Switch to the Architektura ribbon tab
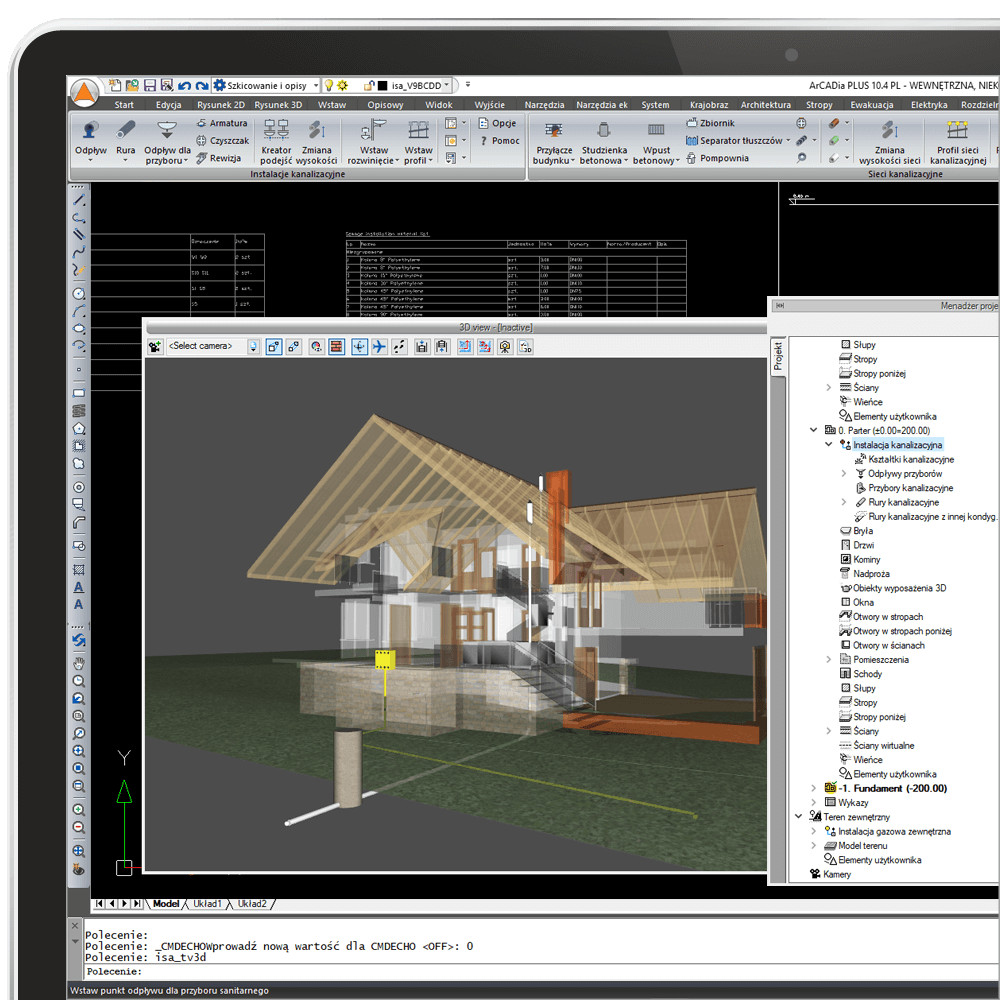This screenshot has height=1000, width=1000. 765,105
